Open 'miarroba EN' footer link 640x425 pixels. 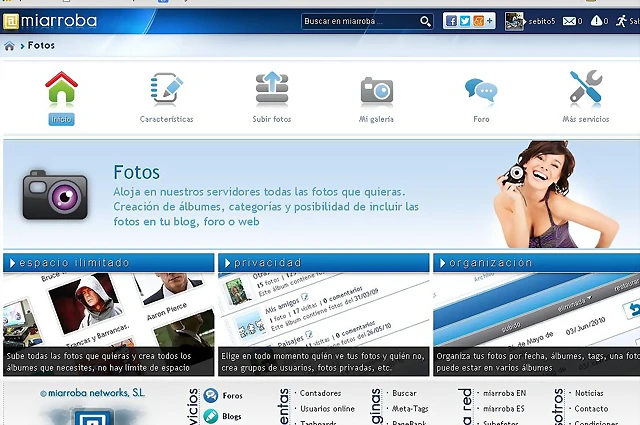coord(505,393)
